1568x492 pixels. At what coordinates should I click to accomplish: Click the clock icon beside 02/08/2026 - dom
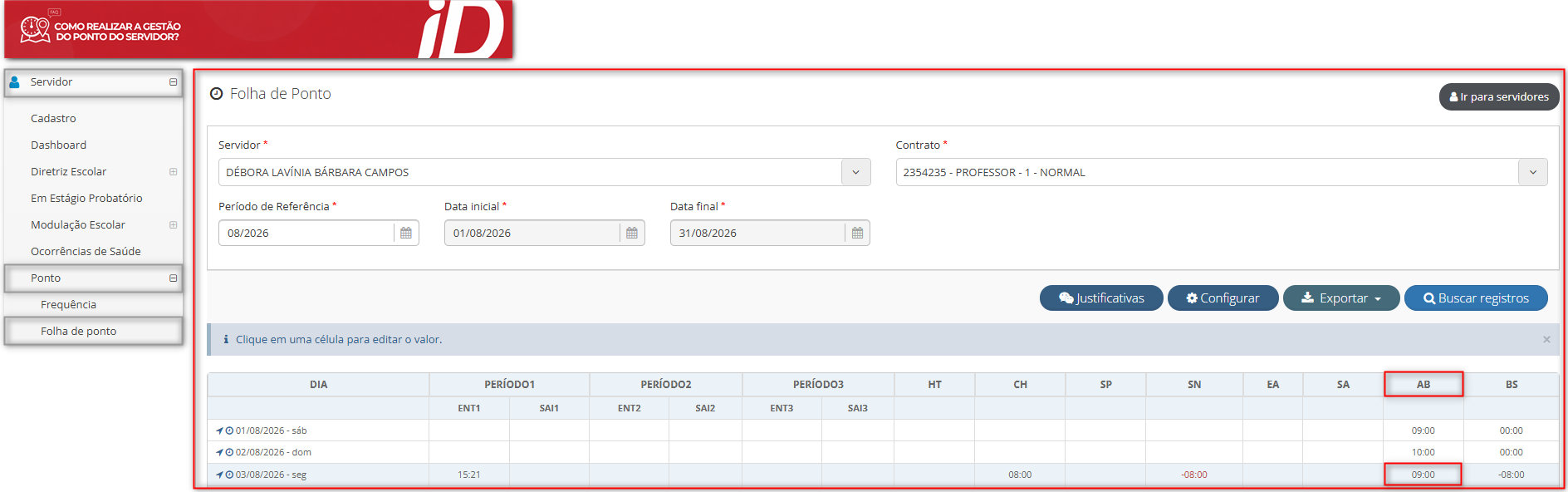click(230, 452)
